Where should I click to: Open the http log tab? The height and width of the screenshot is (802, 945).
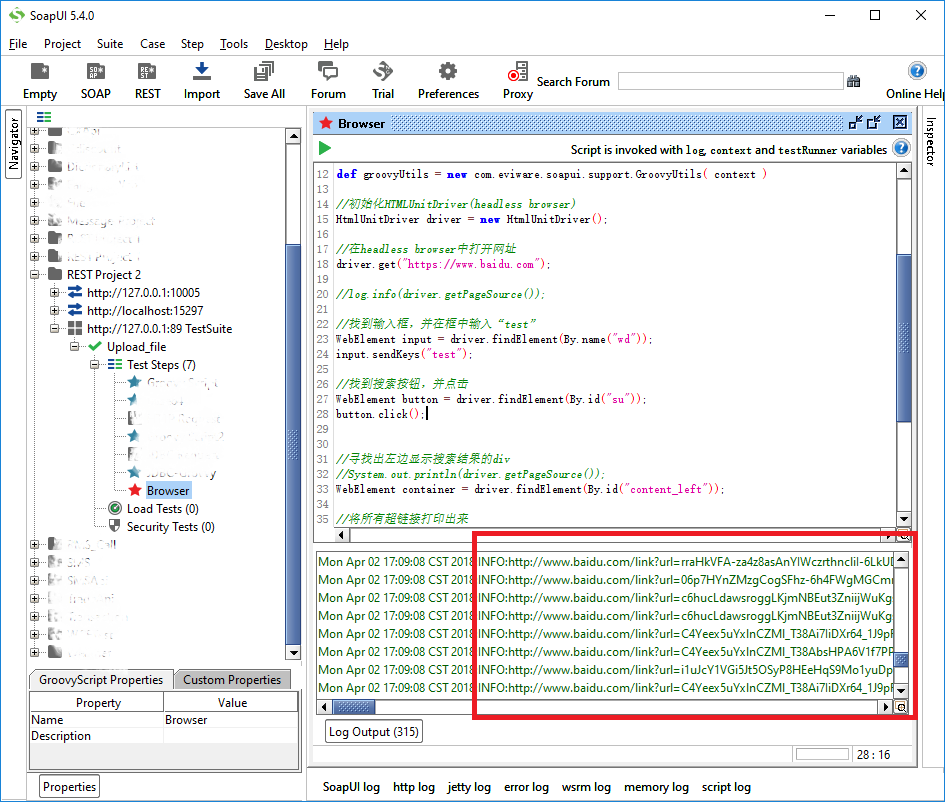pyautogui.click(x=413, y=787)
